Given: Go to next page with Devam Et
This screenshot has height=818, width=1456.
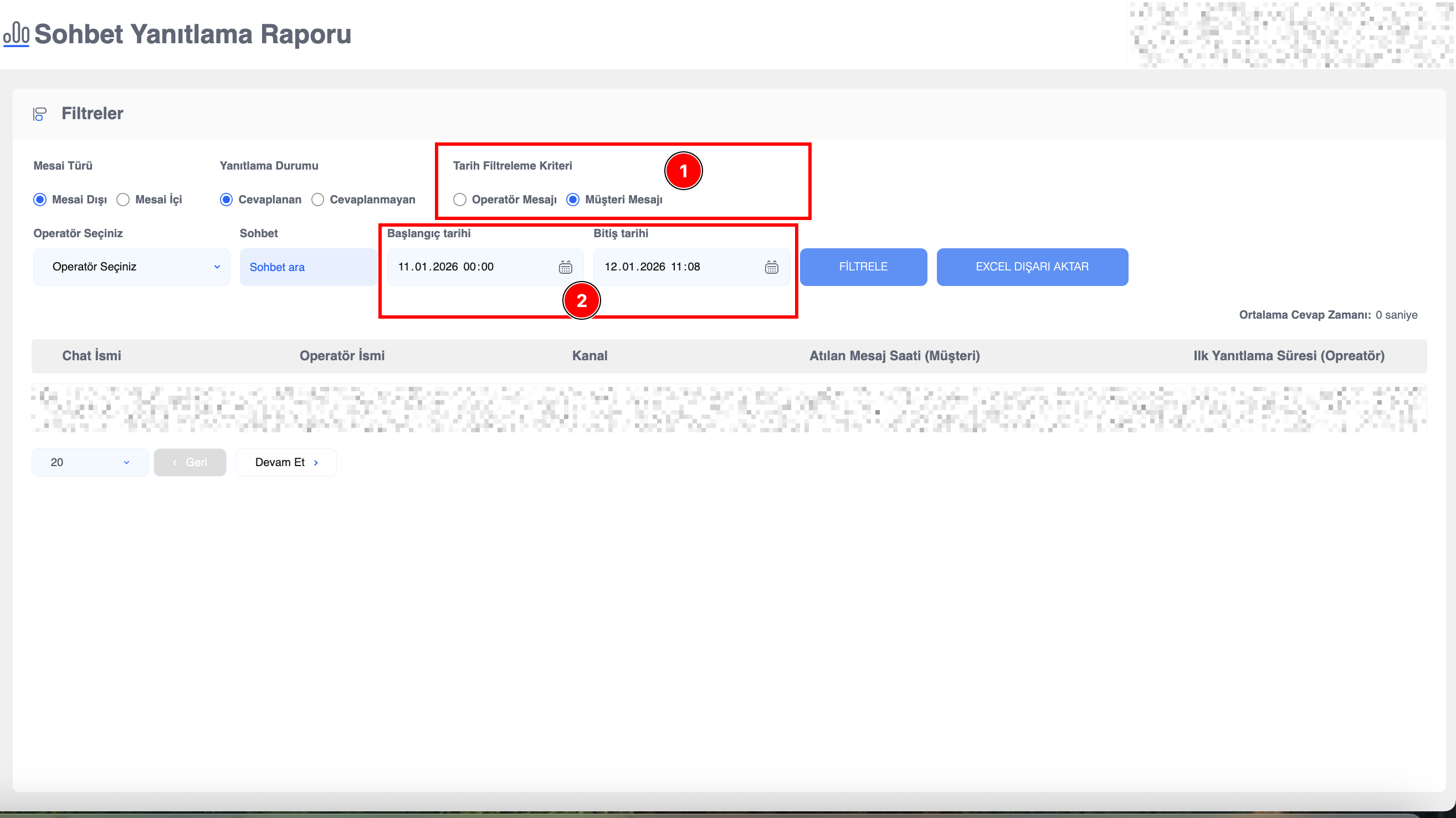Looking at the screenshot, I should (286, 462).
